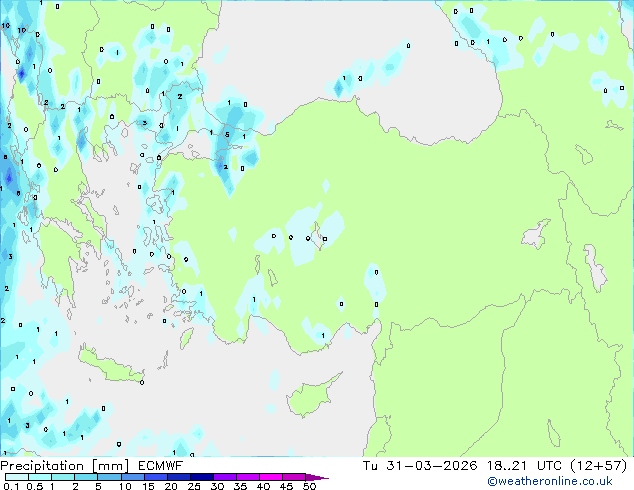Select the 30–35 mm purple legend swatch

point(224,477)
